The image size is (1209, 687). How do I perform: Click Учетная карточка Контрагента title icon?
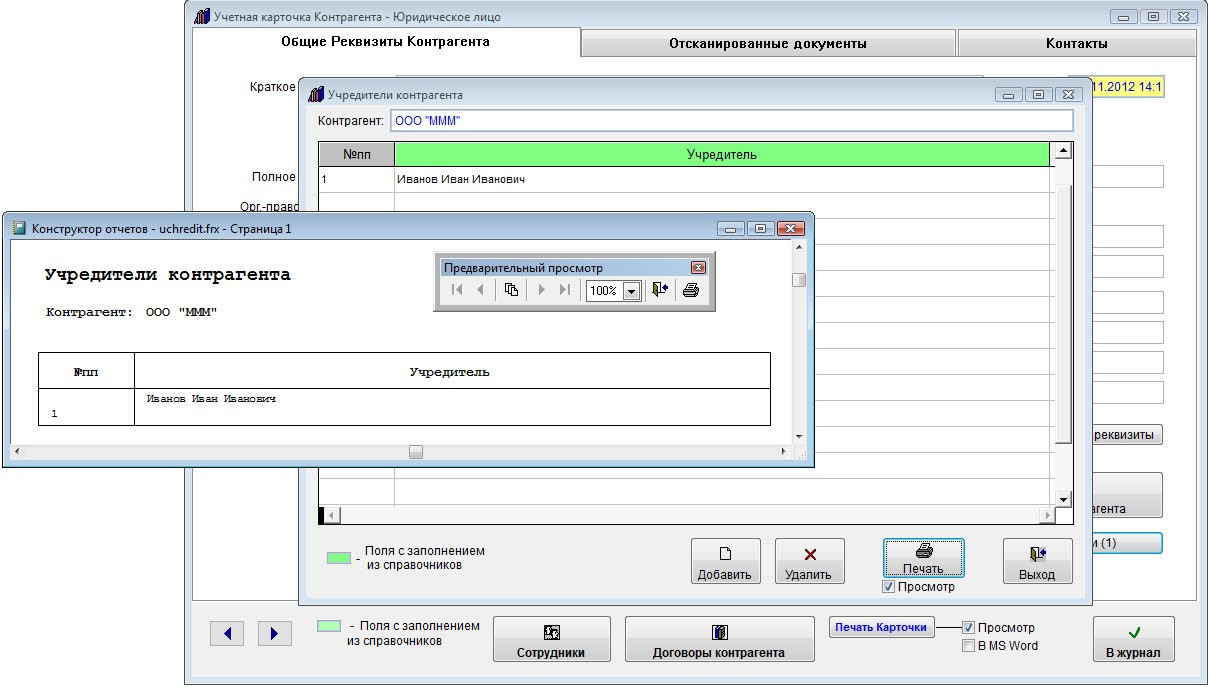(202, 17)
